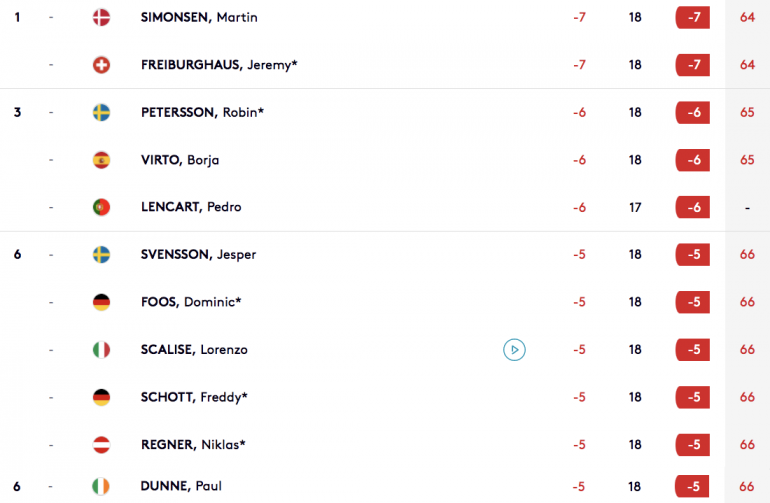Click the Austria flag next to Regner
This screenshot has width=770, height=503.
click(102, 445)
